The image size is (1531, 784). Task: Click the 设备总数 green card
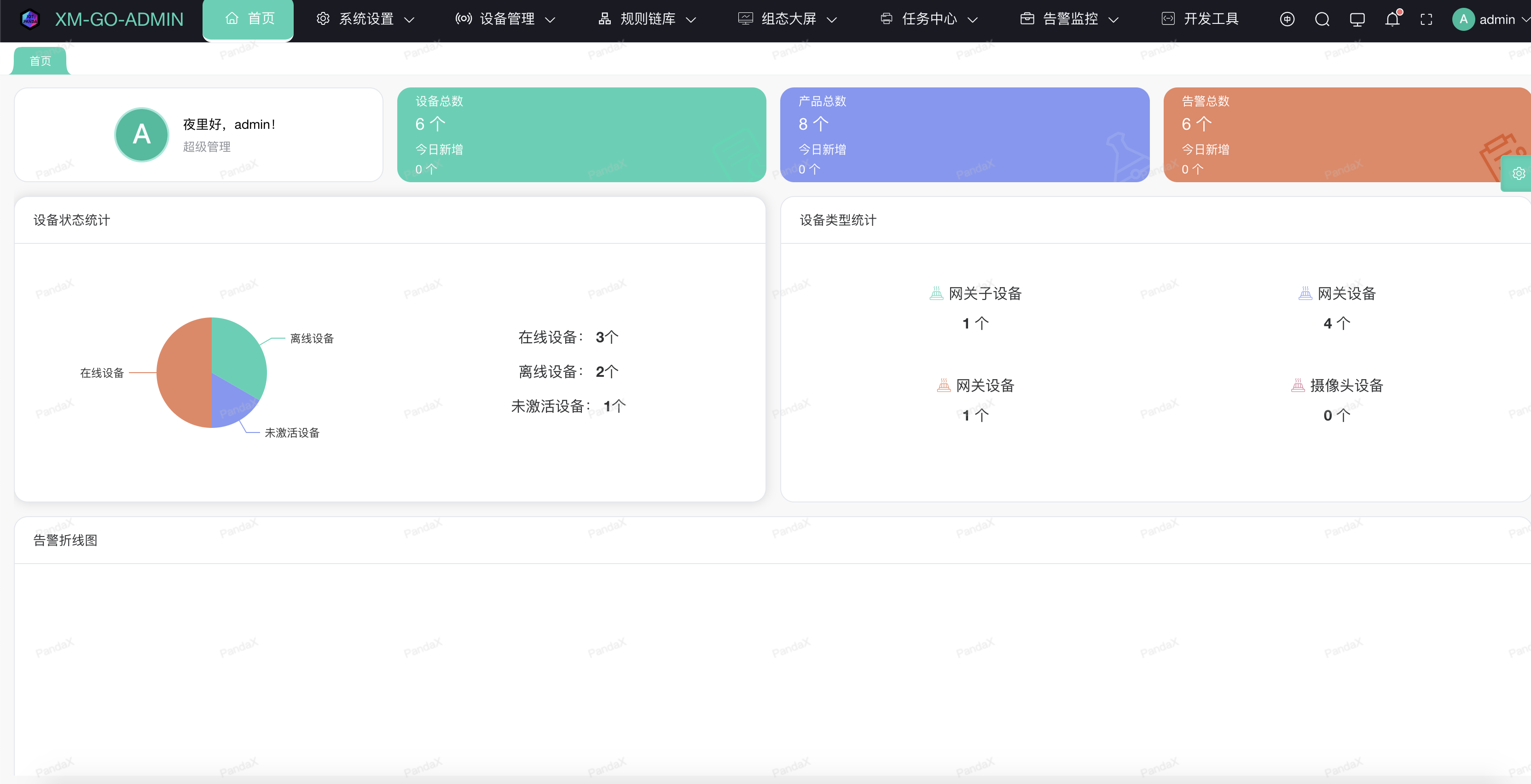coord(580,135)
